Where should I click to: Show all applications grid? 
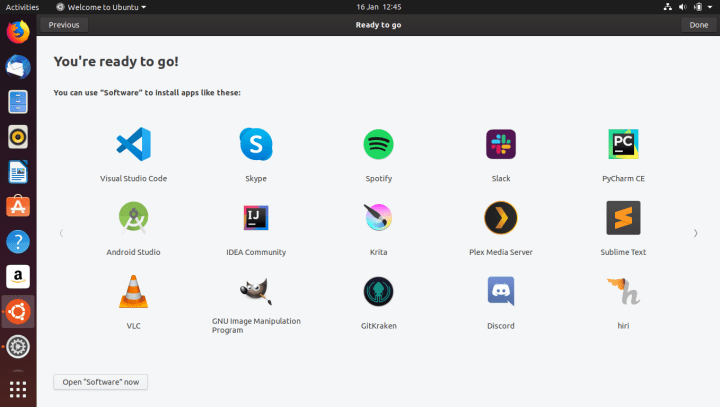[18, 390]
